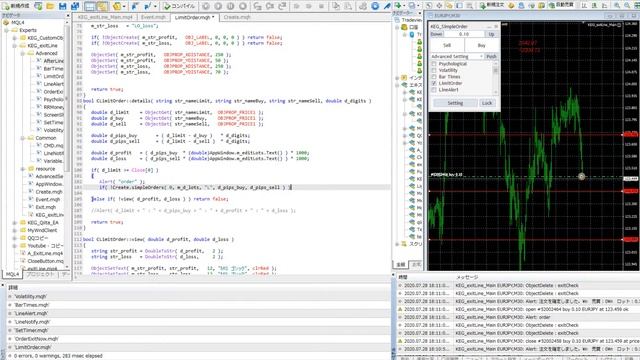Open the Advanced Setting combo box
The width and height of the screenshot is (640, 360).
coord(457,56)
